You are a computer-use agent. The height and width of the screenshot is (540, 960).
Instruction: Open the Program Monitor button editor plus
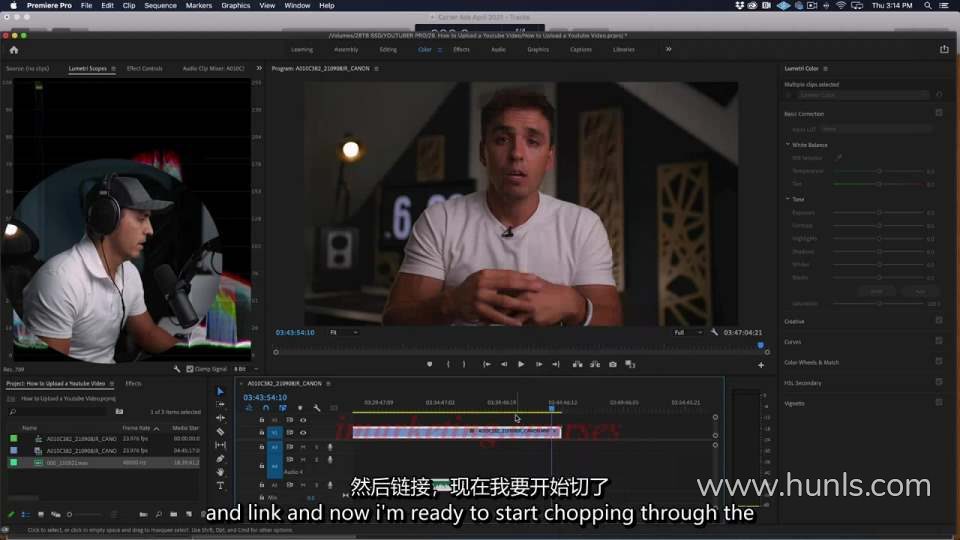click(x=761, y=365)
